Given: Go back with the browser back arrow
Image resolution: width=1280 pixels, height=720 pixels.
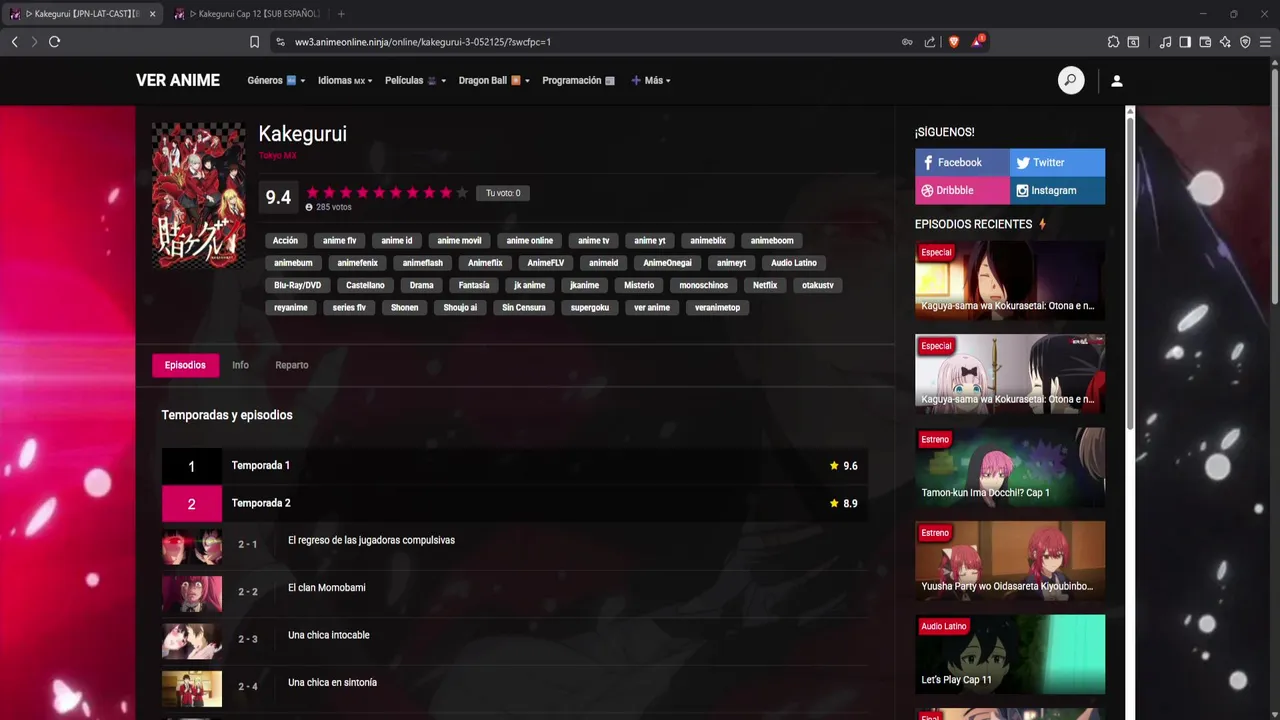Looking at the screenshot, I should point(15,42).
